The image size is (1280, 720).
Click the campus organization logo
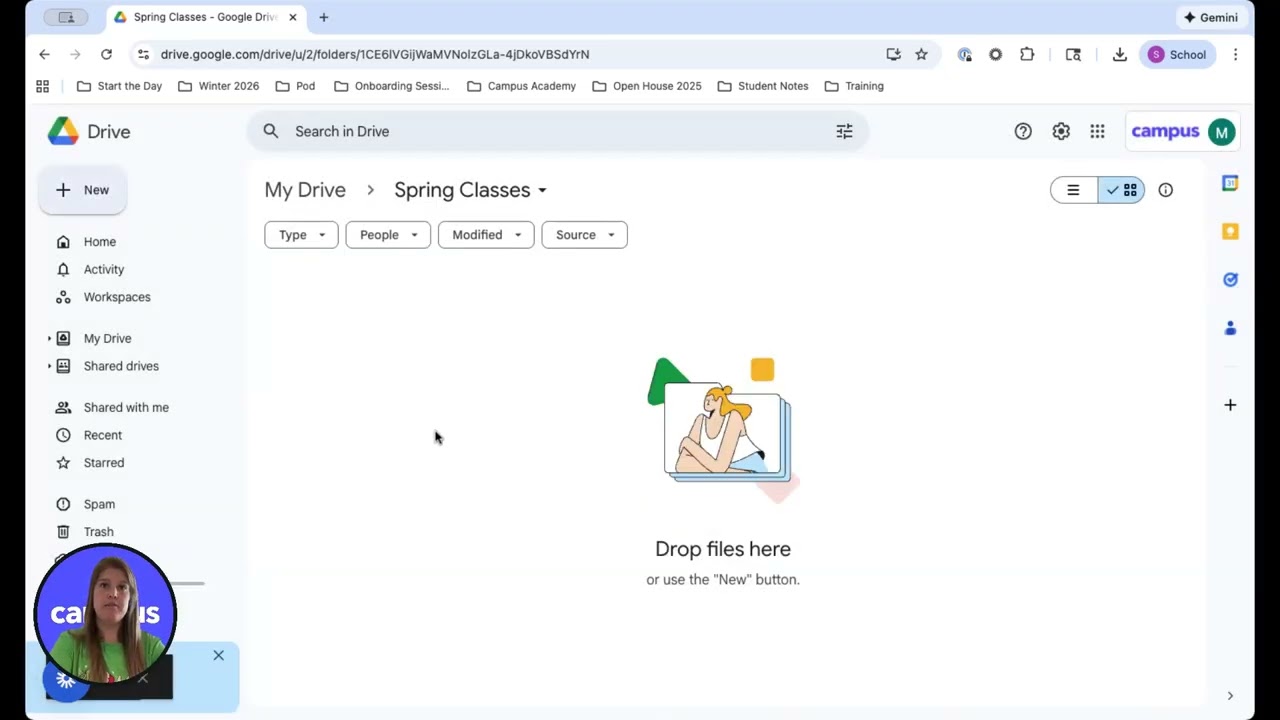pos(1165,131)
